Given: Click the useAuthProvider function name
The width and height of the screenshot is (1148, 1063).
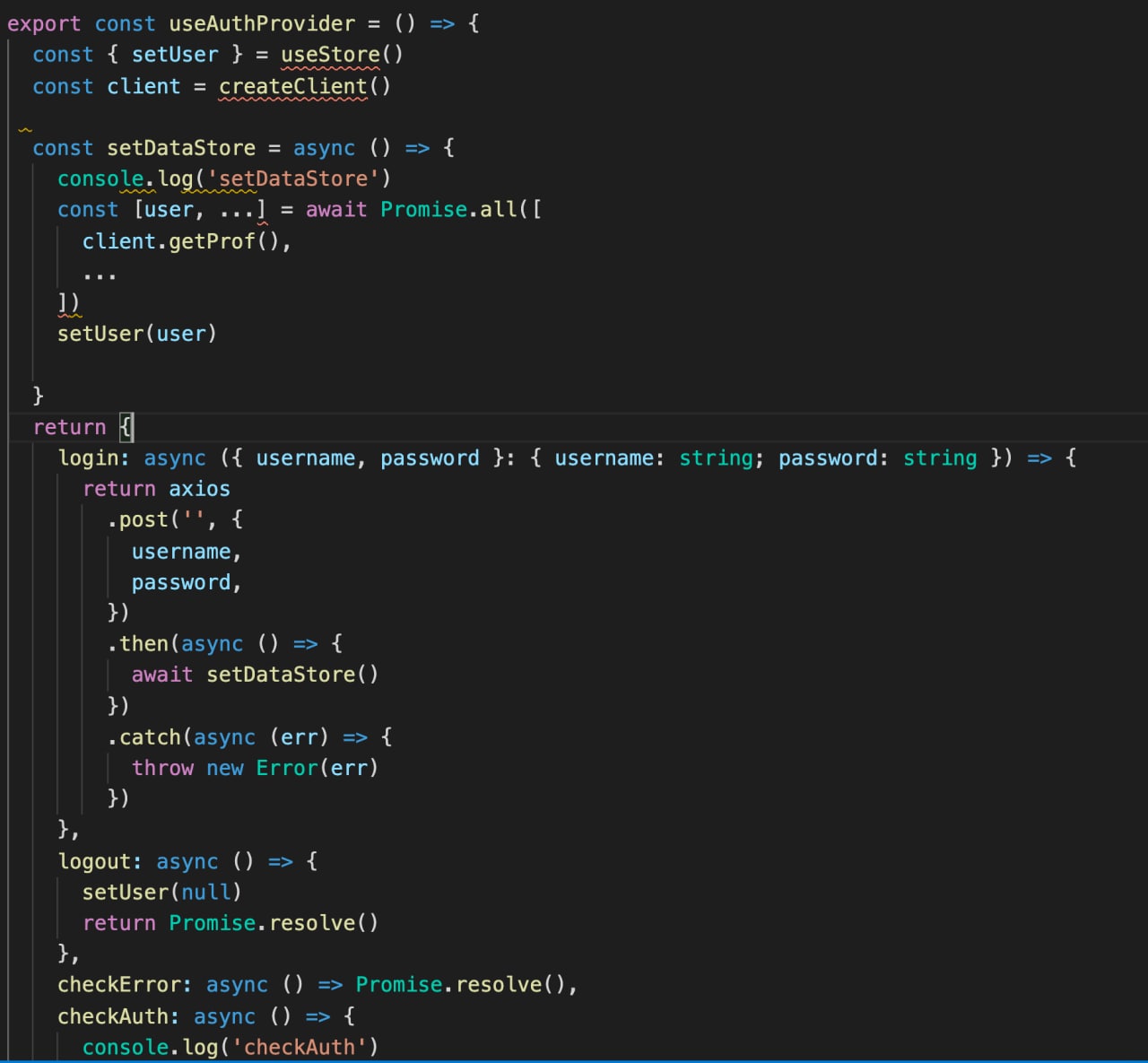Looking at the screenshot, I should click(x=262, y=23).
